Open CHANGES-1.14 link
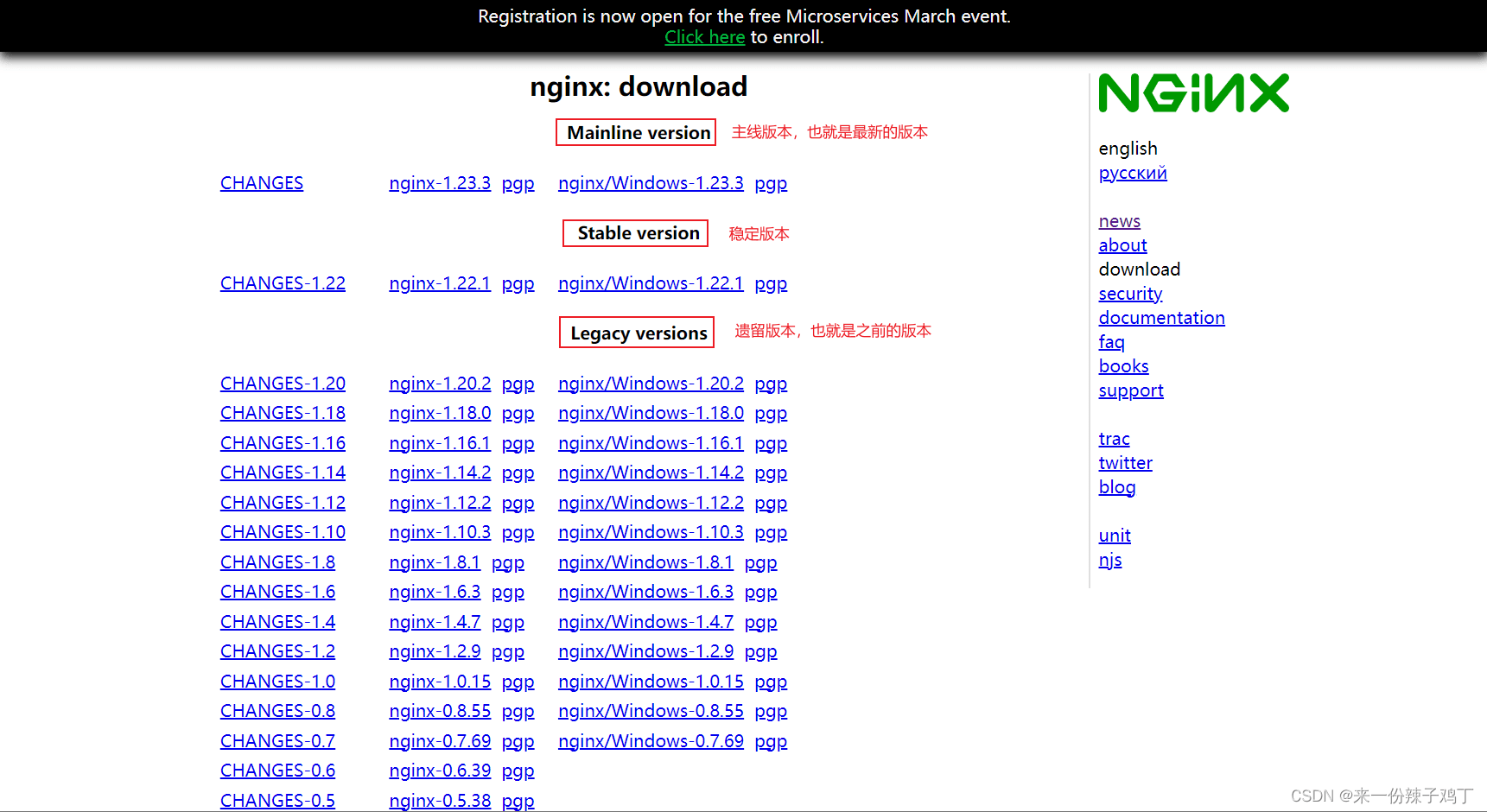Screen dimensions: 1487x812 coord(283,473)
